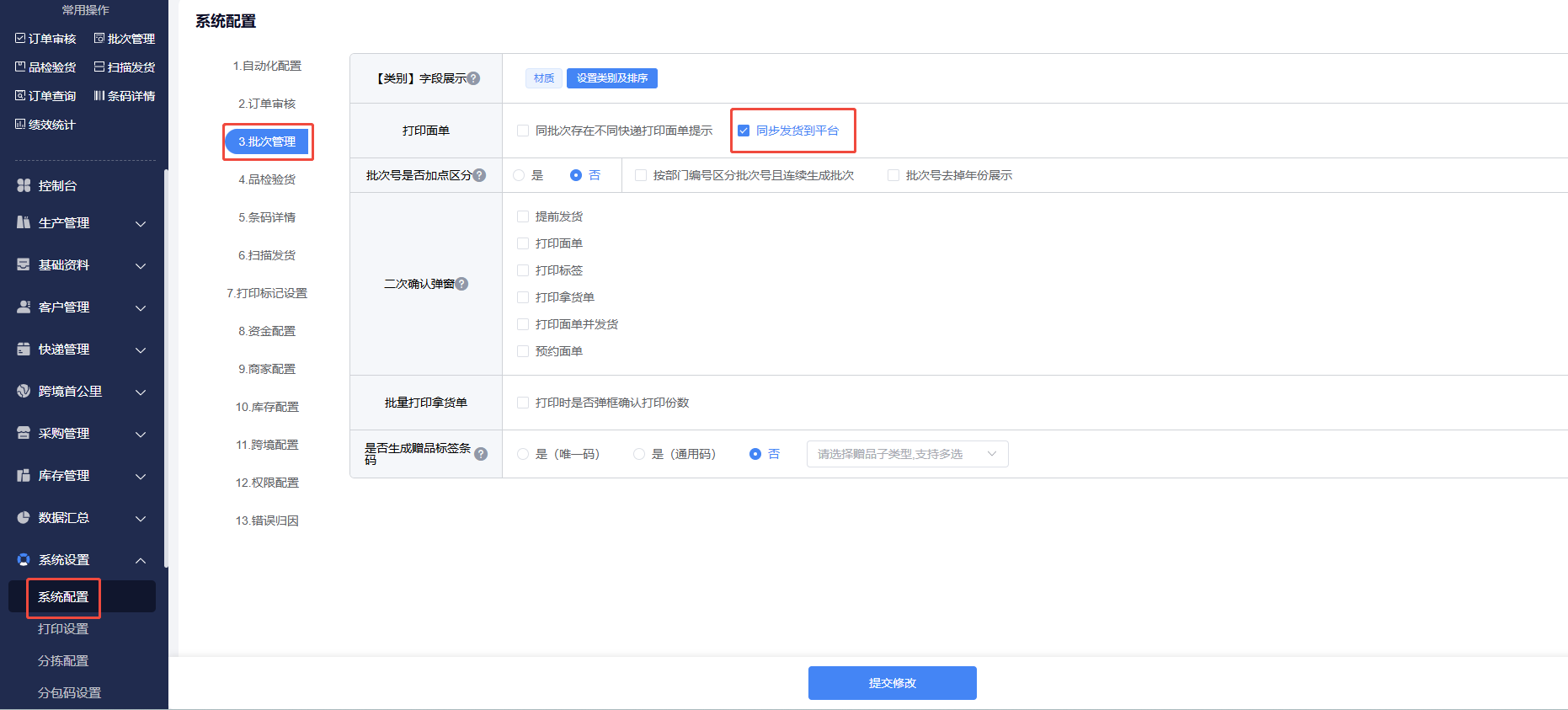Click the sidebar vertical scrollbar
The height and width of the screenshot is (710, 1568).
point(166,368)
